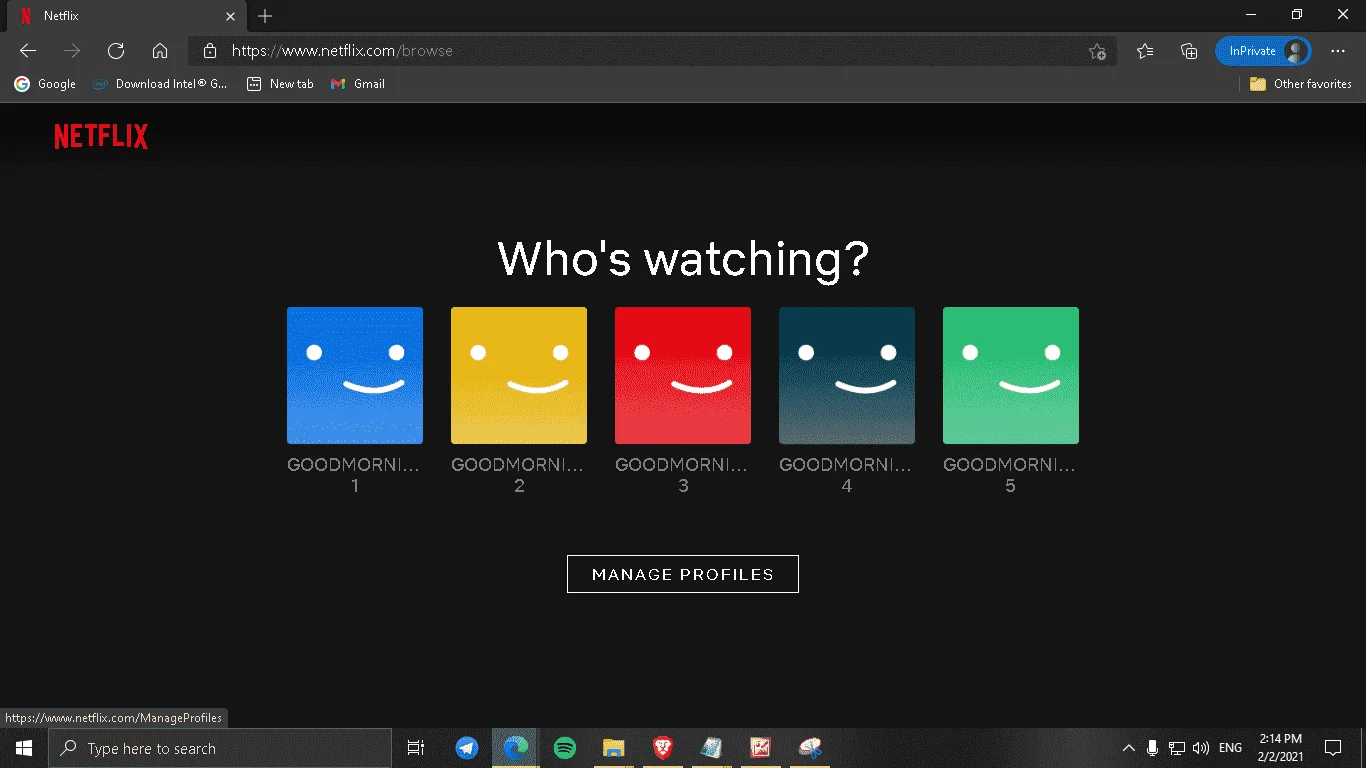Open the Snipping Tool taskbar icon
The image size is (1366, 768).
click(810, 748)
